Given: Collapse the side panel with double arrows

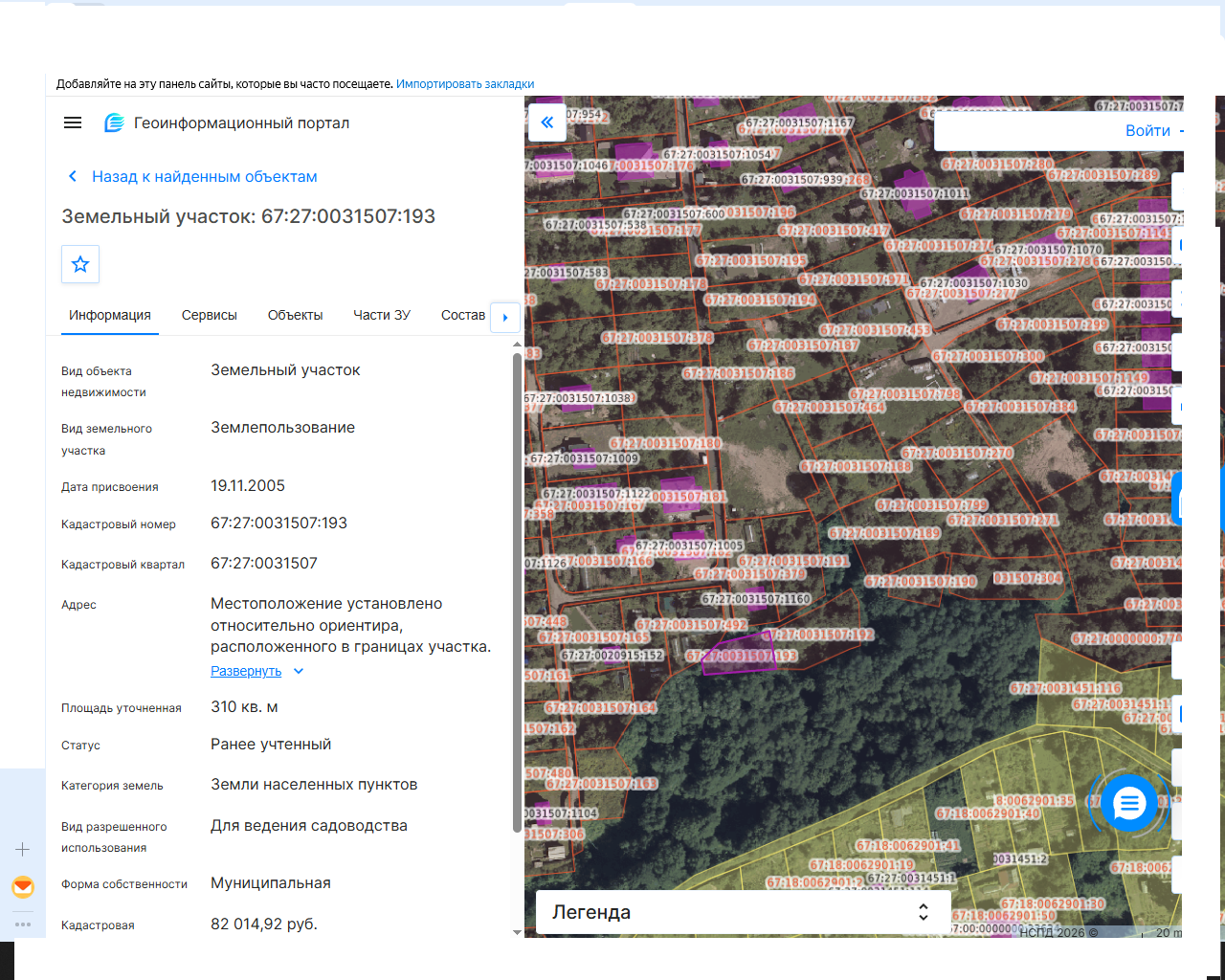Looking at the screenshot, I should 547,122.
